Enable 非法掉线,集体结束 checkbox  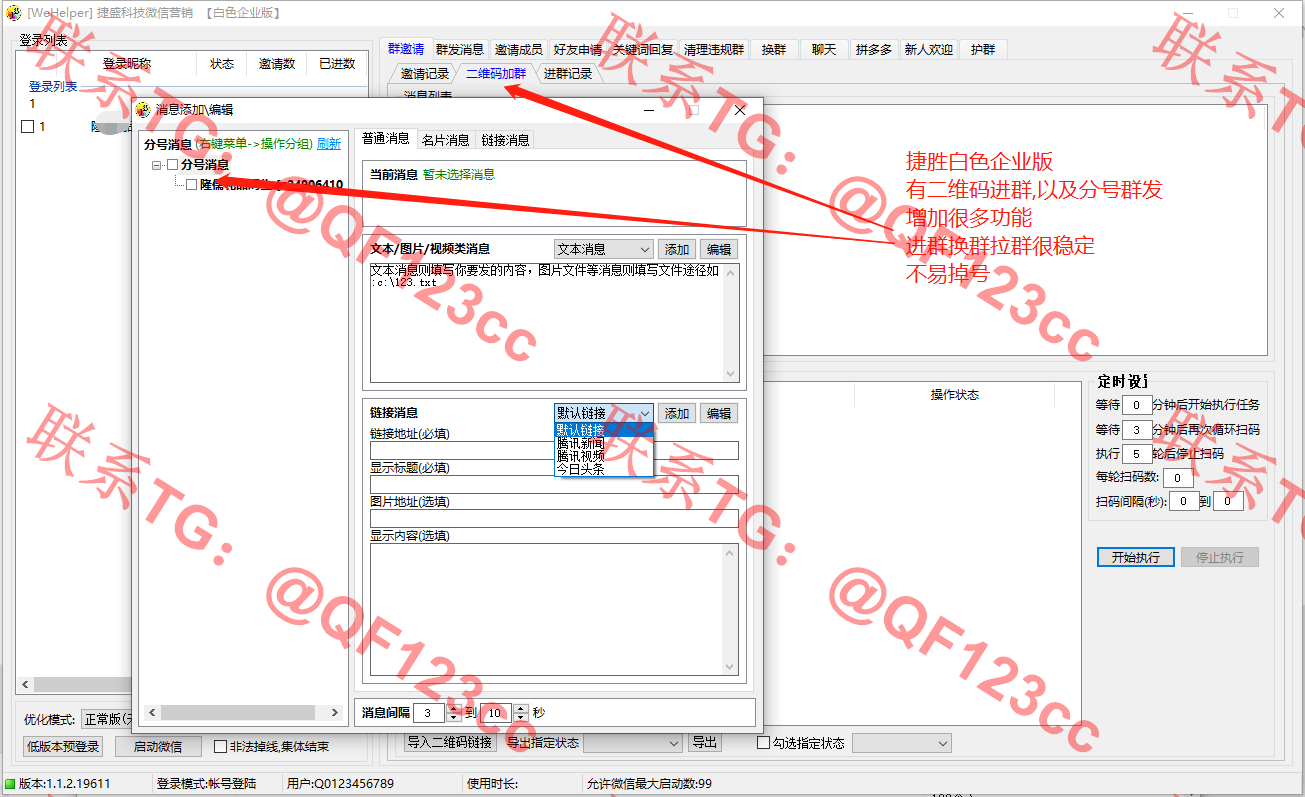221,746
